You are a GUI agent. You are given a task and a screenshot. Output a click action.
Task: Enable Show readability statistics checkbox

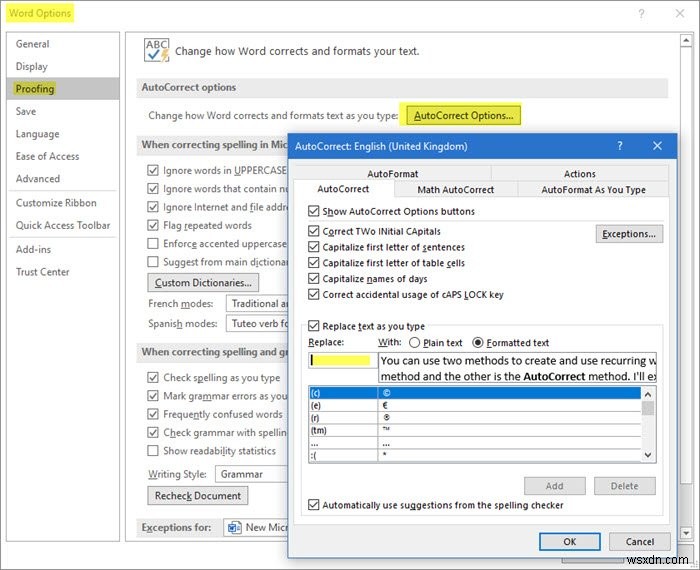click(153, 451)
